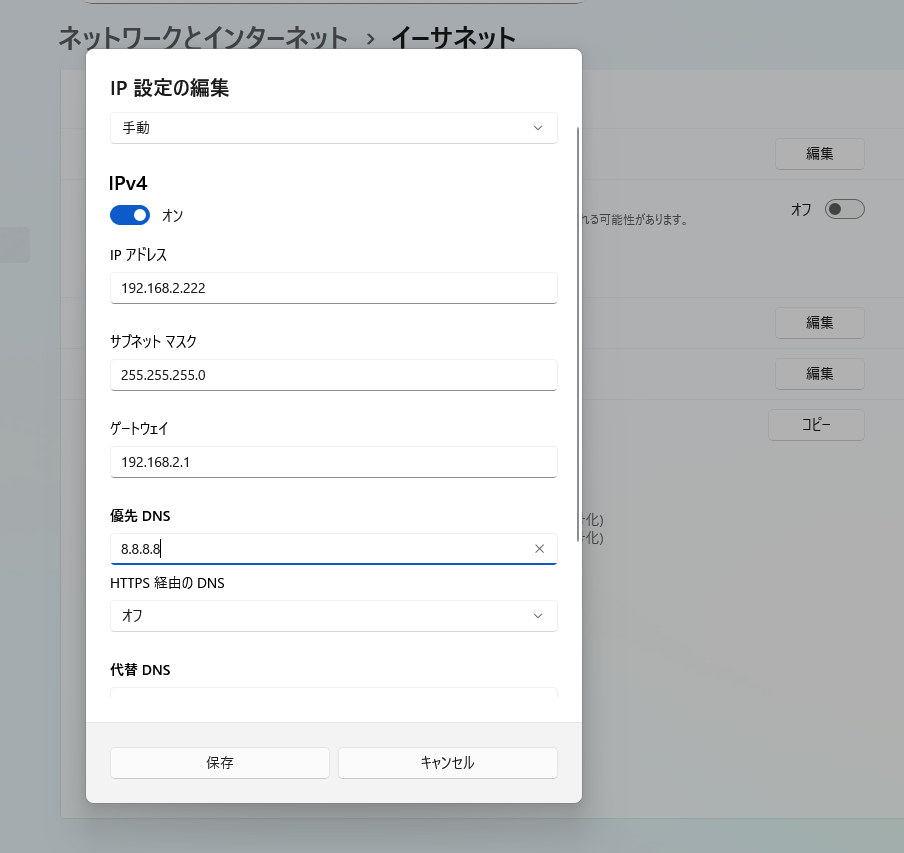904x853 pixels.
Task: Click the 保存 button
Action: point(219,762)
